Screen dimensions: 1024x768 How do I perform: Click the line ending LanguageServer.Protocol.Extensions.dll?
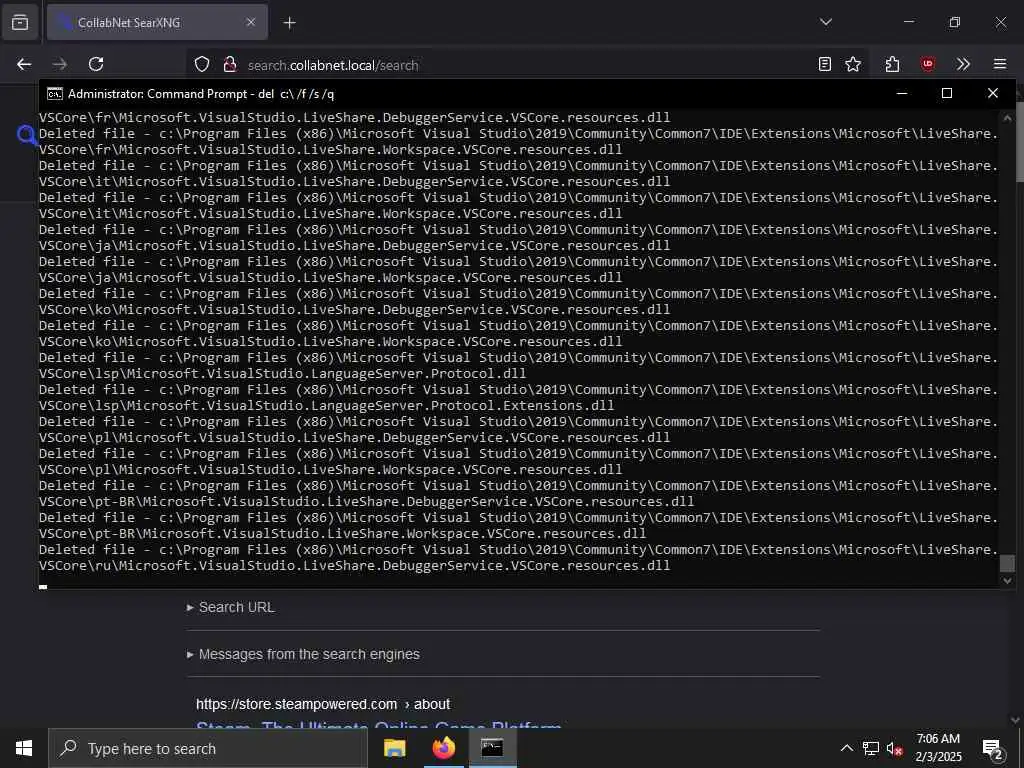[327, 406]
